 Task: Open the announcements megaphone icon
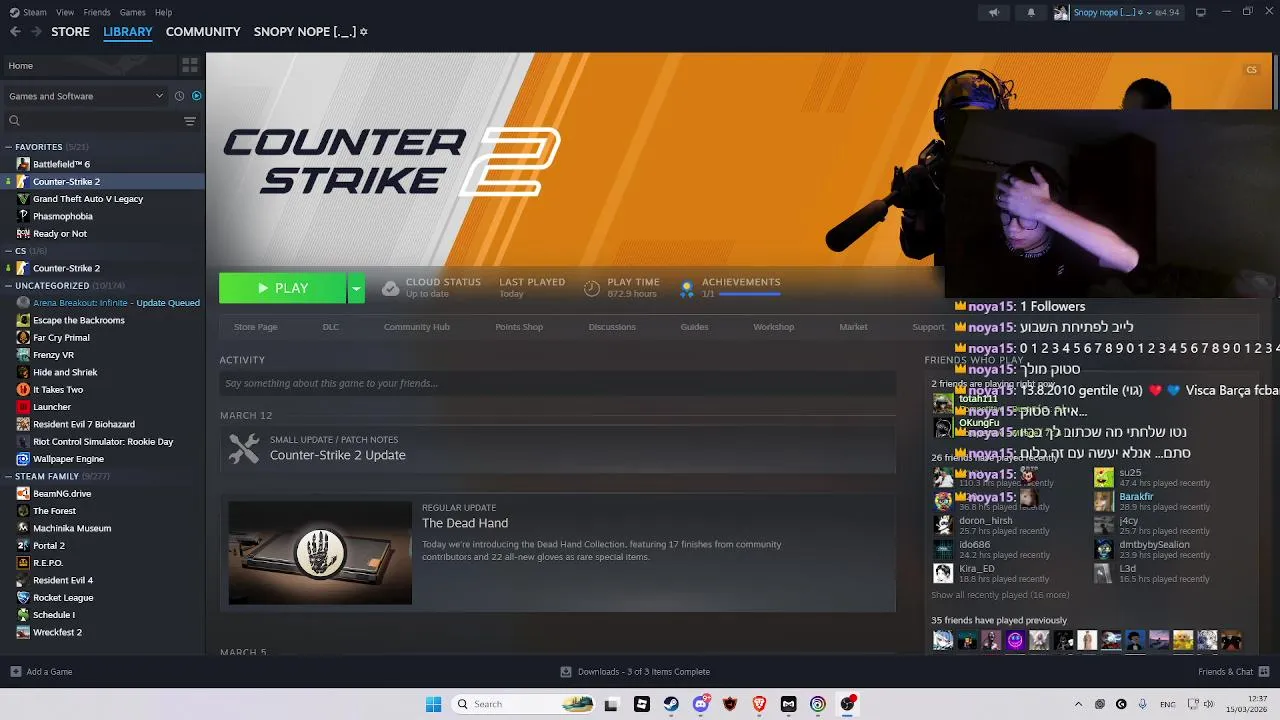pos(993,12)
